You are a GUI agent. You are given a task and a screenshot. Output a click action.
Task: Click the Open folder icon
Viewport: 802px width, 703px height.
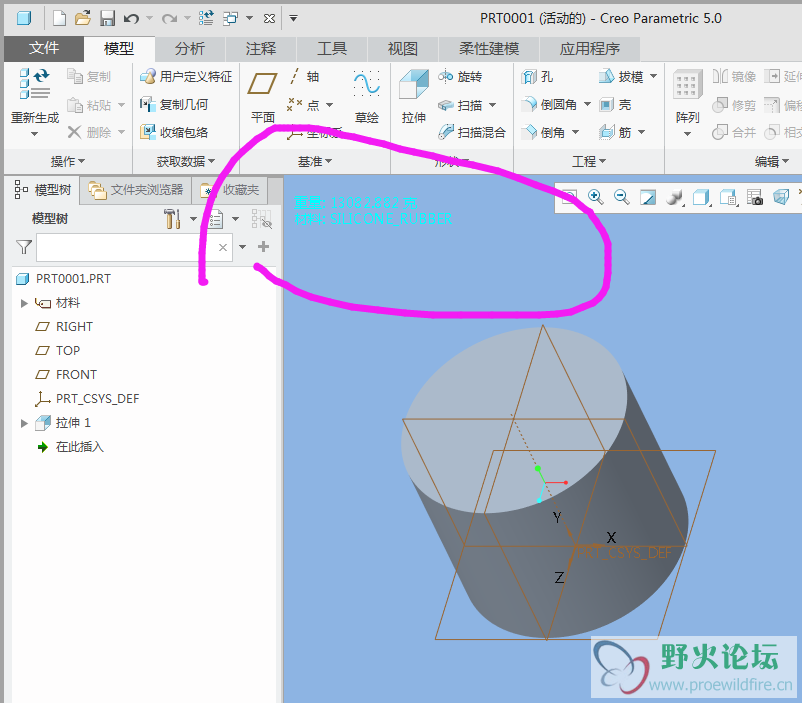click(x=83, y=19)
